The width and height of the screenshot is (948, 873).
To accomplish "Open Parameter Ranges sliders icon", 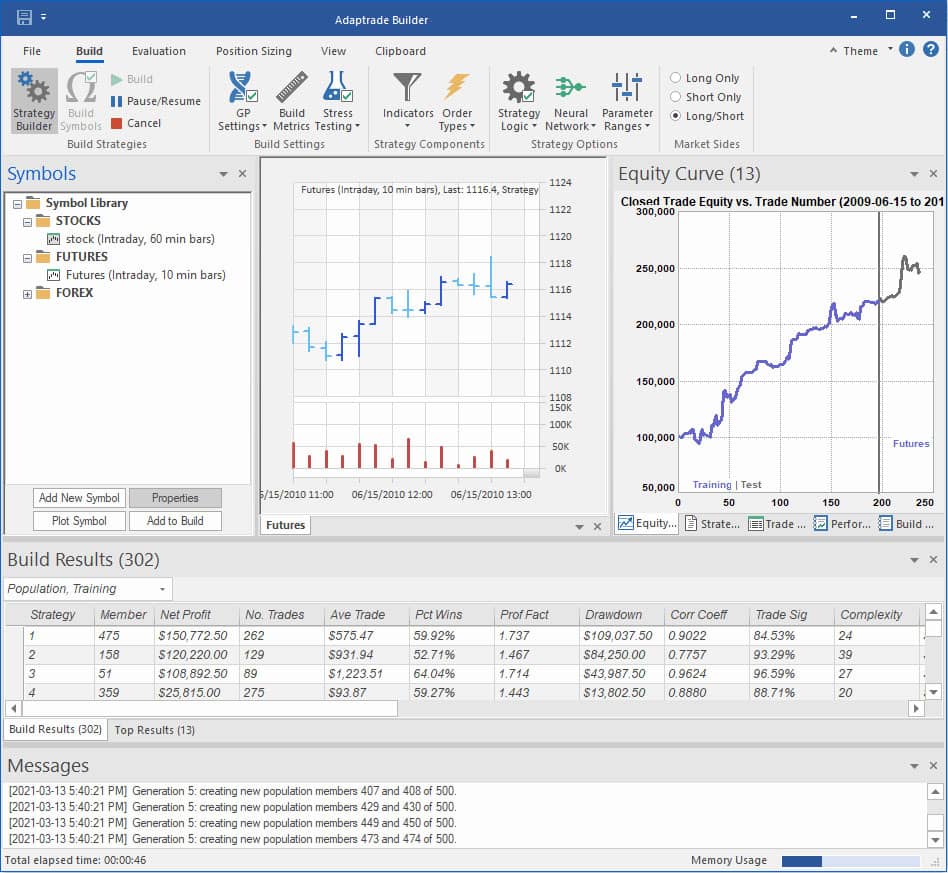I will (x=627, y=90).
